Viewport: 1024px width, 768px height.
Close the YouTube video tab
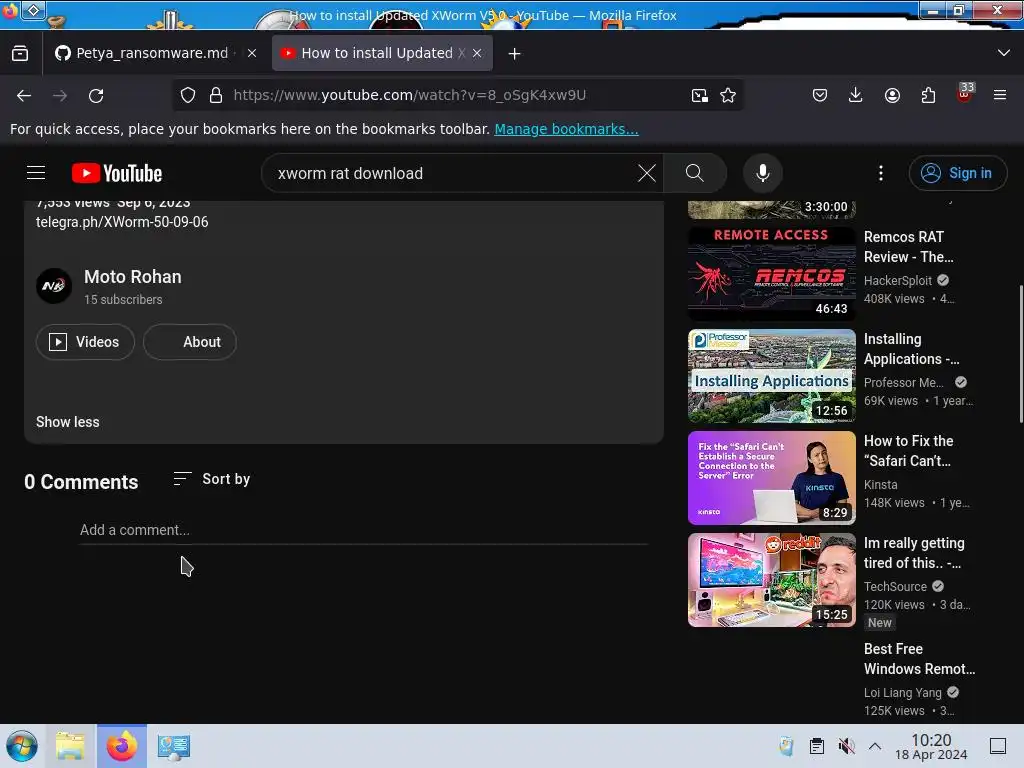477,54
